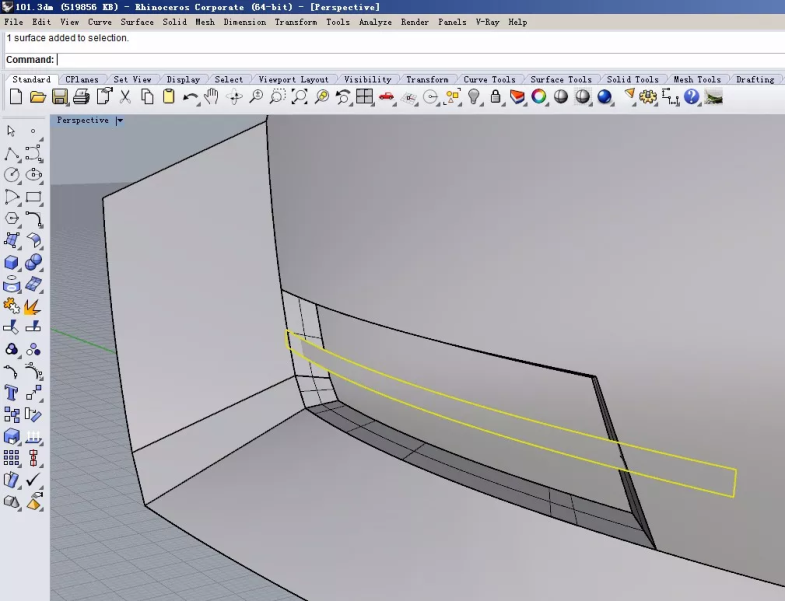Toggle the four-viewport layout icon
Image resolution: width=785 pixels, height=601 pixels.
[x=364, y=97]
